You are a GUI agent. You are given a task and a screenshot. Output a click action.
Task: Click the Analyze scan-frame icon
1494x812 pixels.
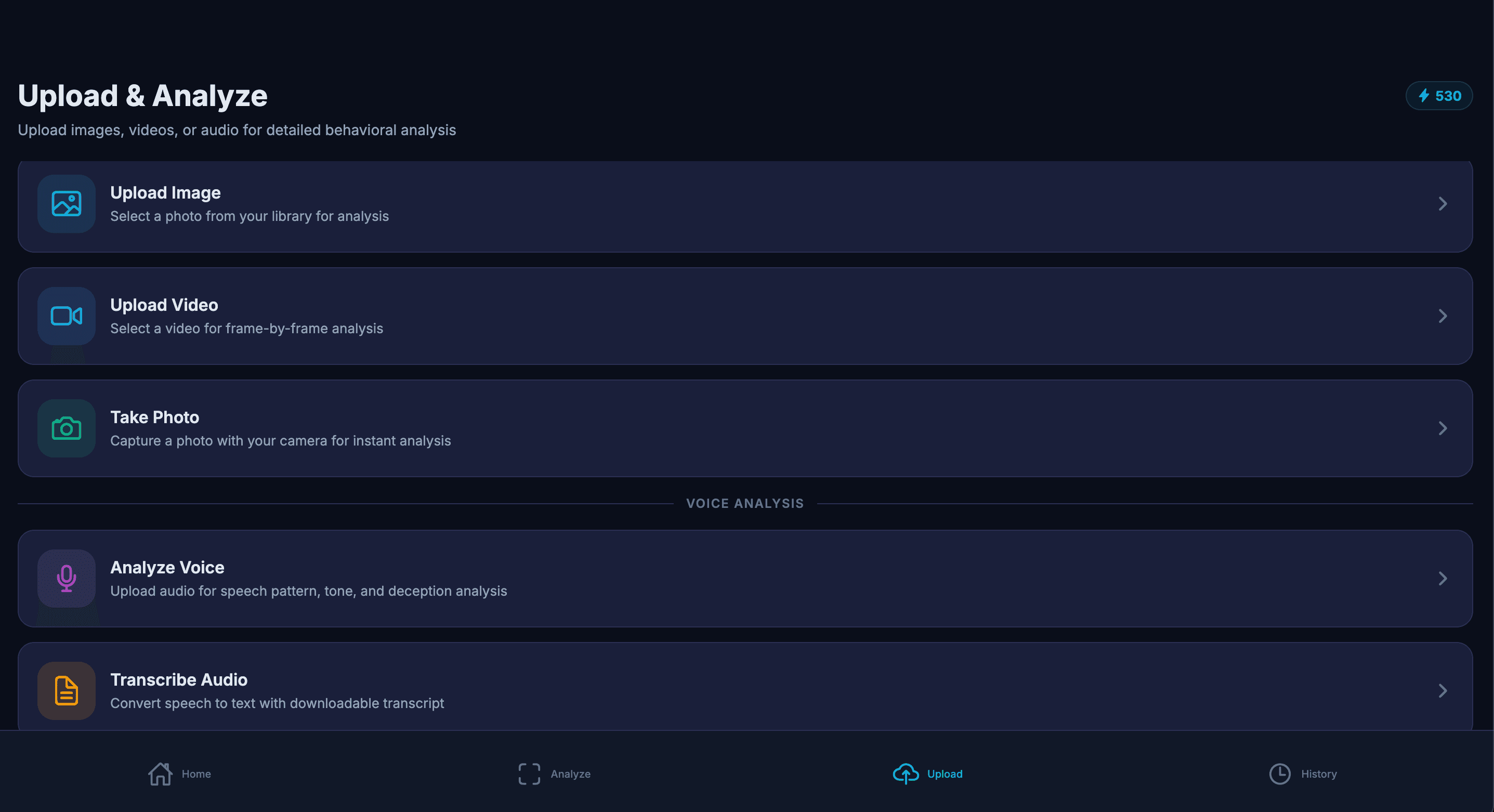528,773
